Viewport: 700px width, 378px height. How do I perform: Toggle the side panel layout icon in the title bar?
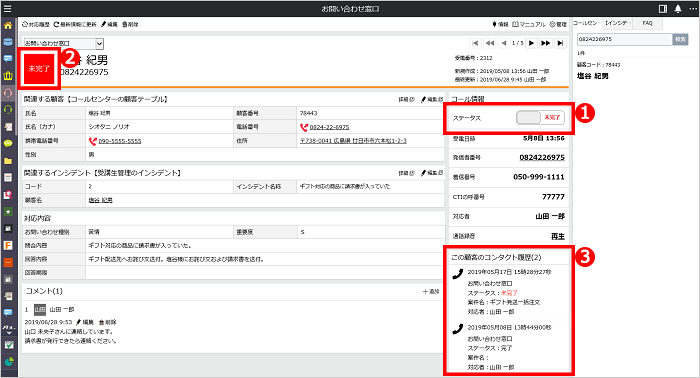pos(663,8)
